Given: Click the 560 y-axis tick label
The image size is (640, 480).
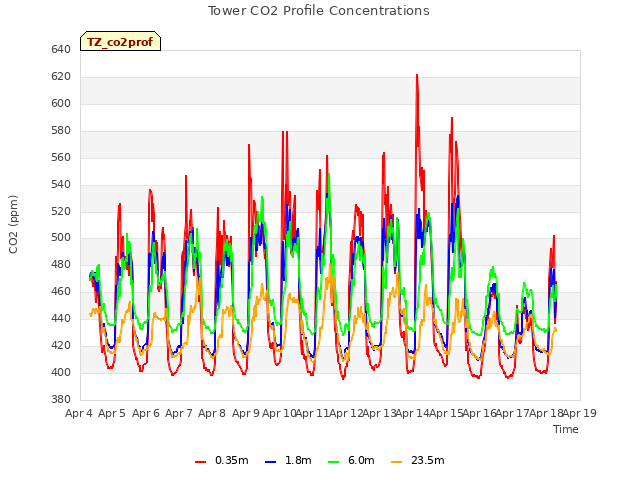Looking at the screenshot, I should pyautogui.click(x=61, y=157).
